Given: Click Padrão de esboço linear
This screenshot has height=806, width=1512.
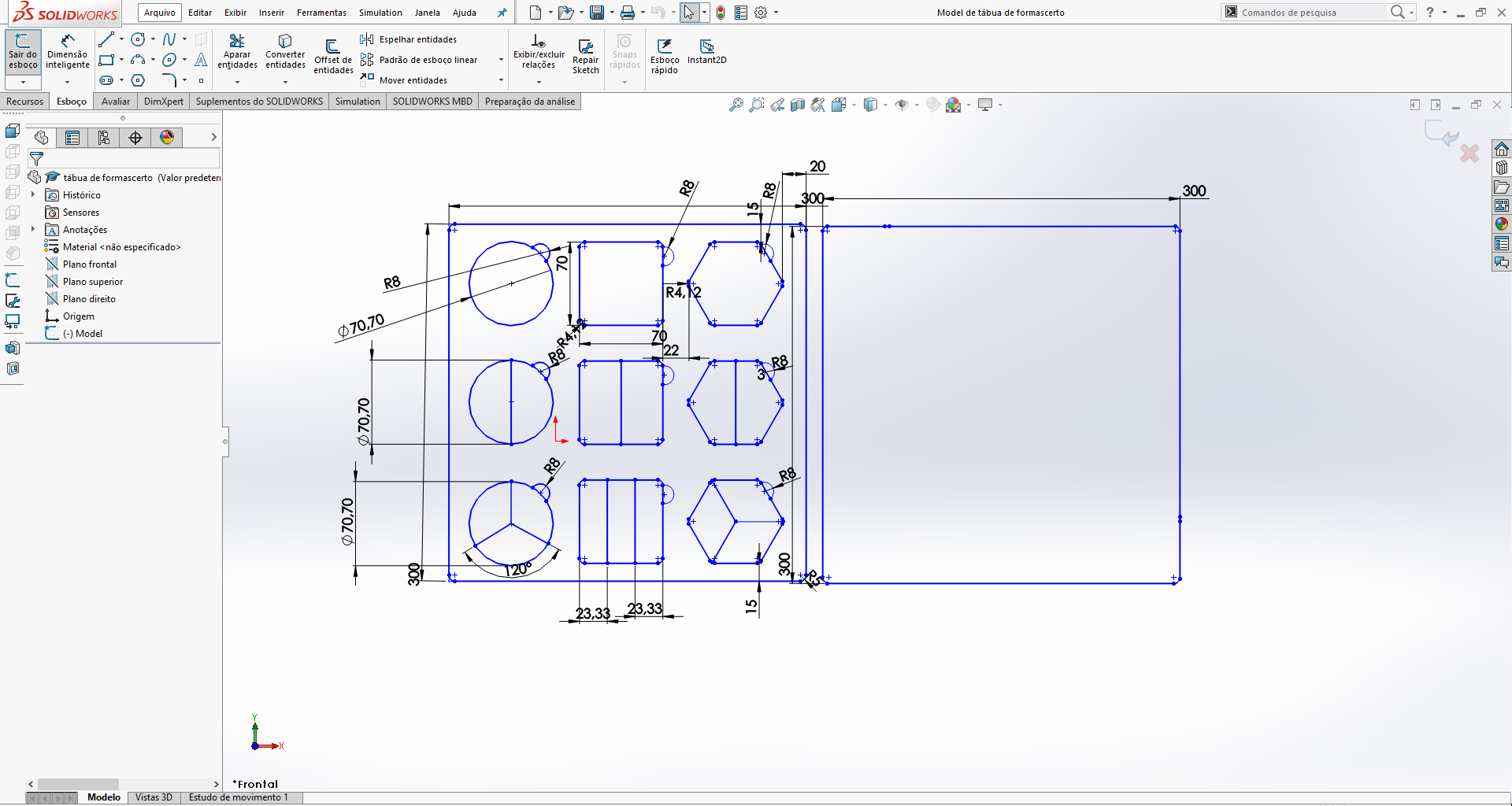Looking at the screenshot, I should pyautogui.click(x=419, y=60).
